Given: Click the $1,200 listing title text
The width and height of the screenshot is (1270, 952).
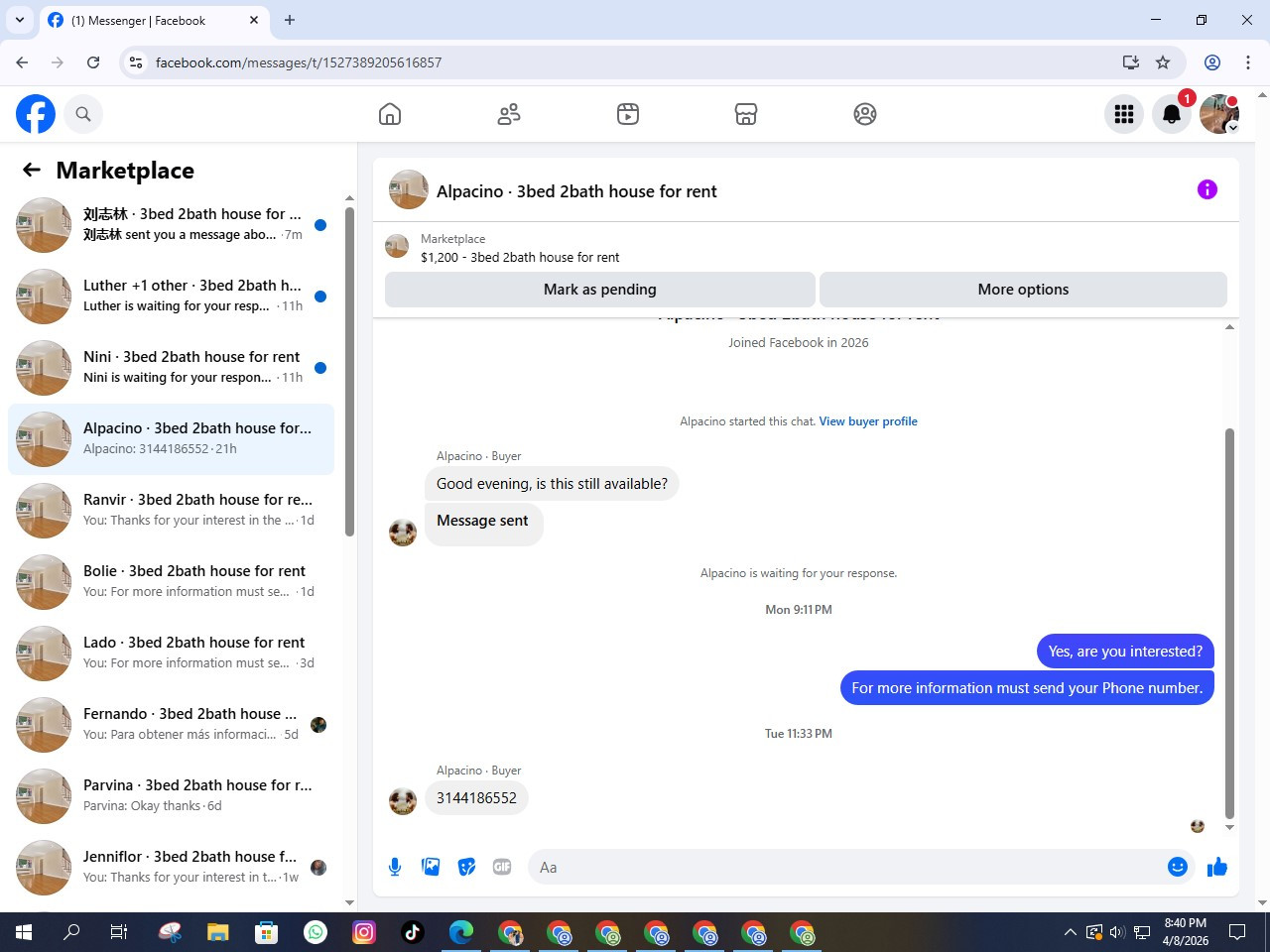Looking at the screenshot, I should point(520,257).
